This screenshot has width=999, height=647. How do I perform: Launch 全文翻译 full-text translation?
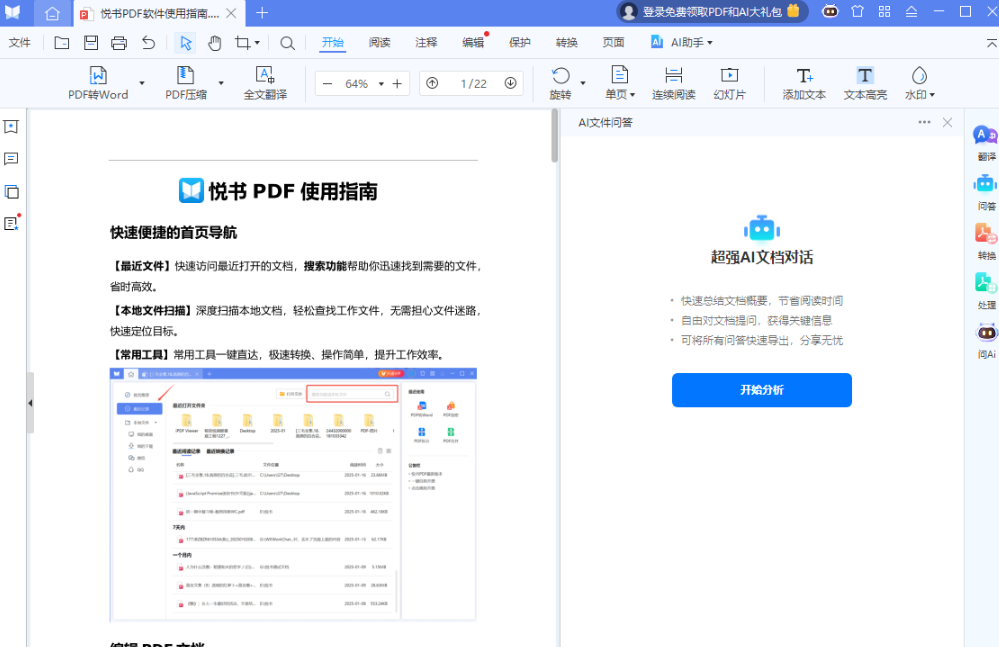[x=265, y=83]
